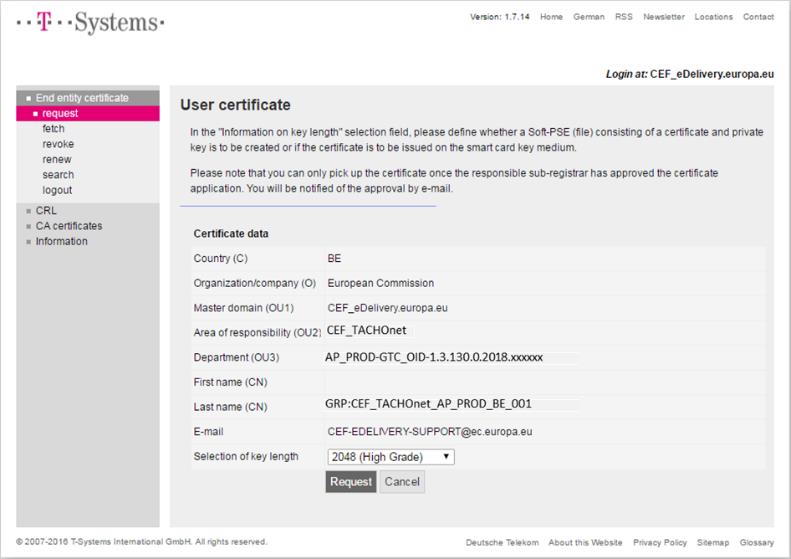
Task: Open the Privacy Policy footer link
Action: pos(659,542)
